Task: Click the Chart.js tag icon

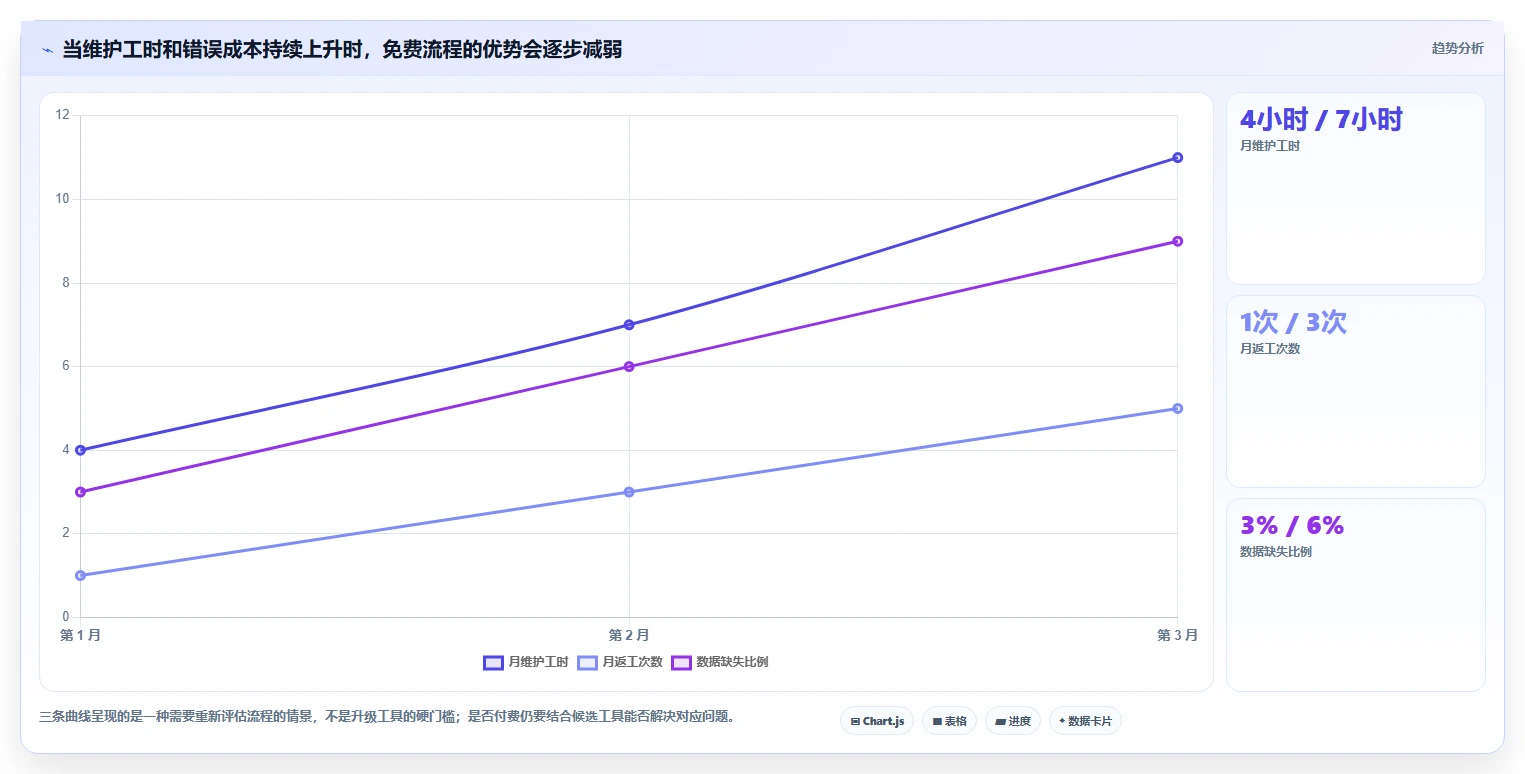Action: [x=855, y=721]
